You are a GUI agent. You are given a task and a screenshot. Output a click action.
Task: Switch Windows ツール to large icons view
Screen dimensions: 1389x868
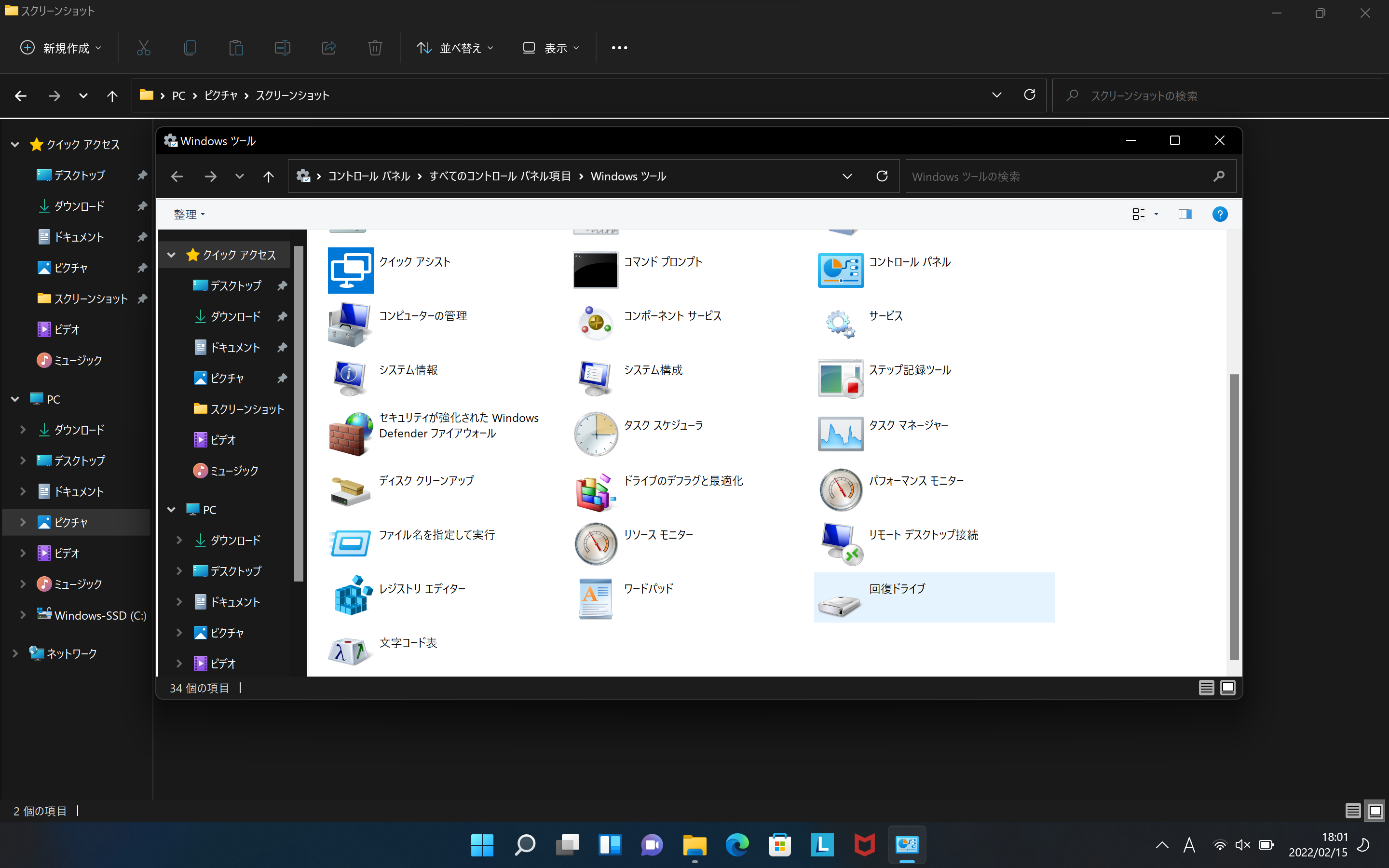click(1228, 688)
